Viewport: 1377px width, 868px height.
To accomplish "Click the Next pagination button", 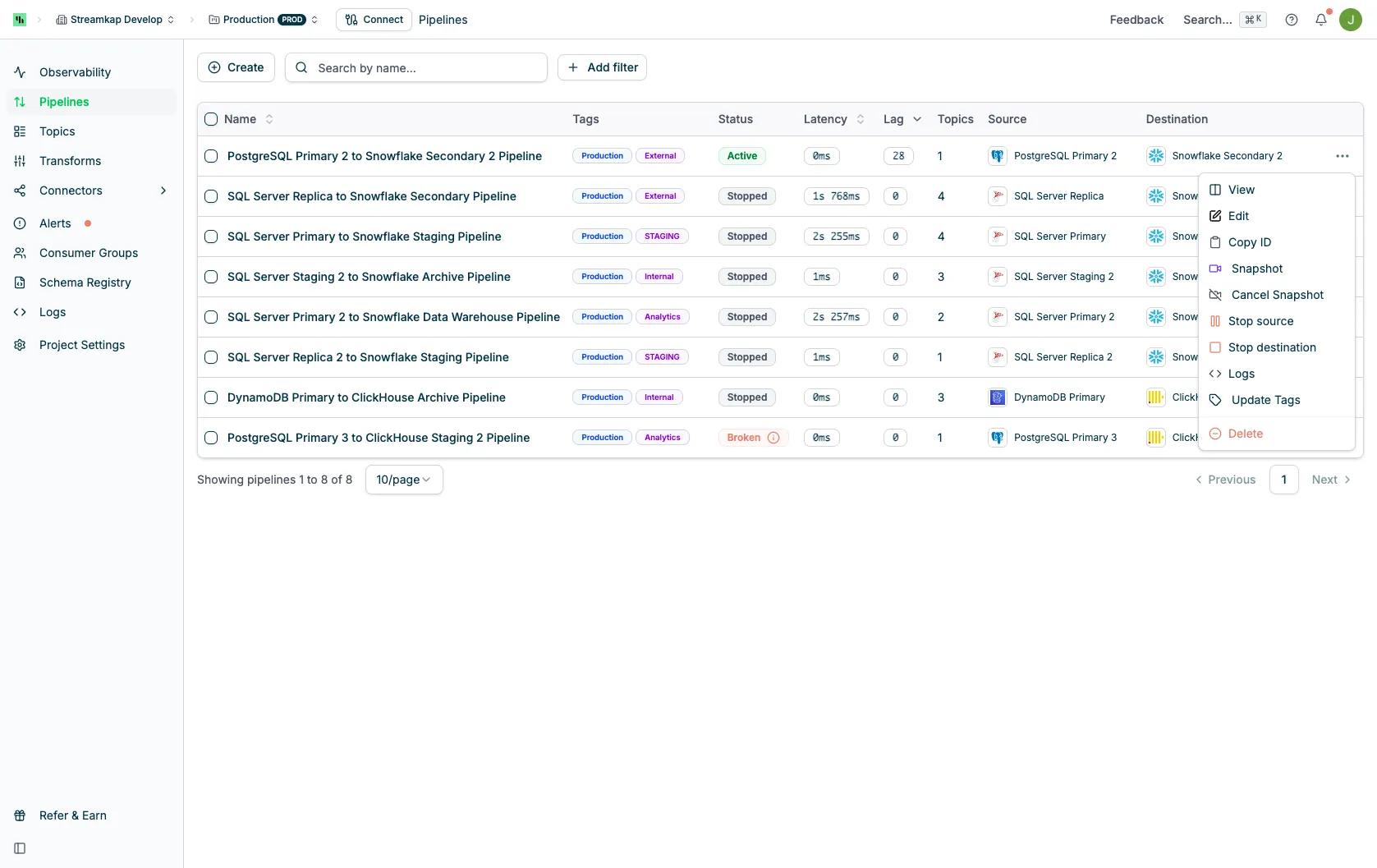I will pyautogui.click(x=1331, y=480).
